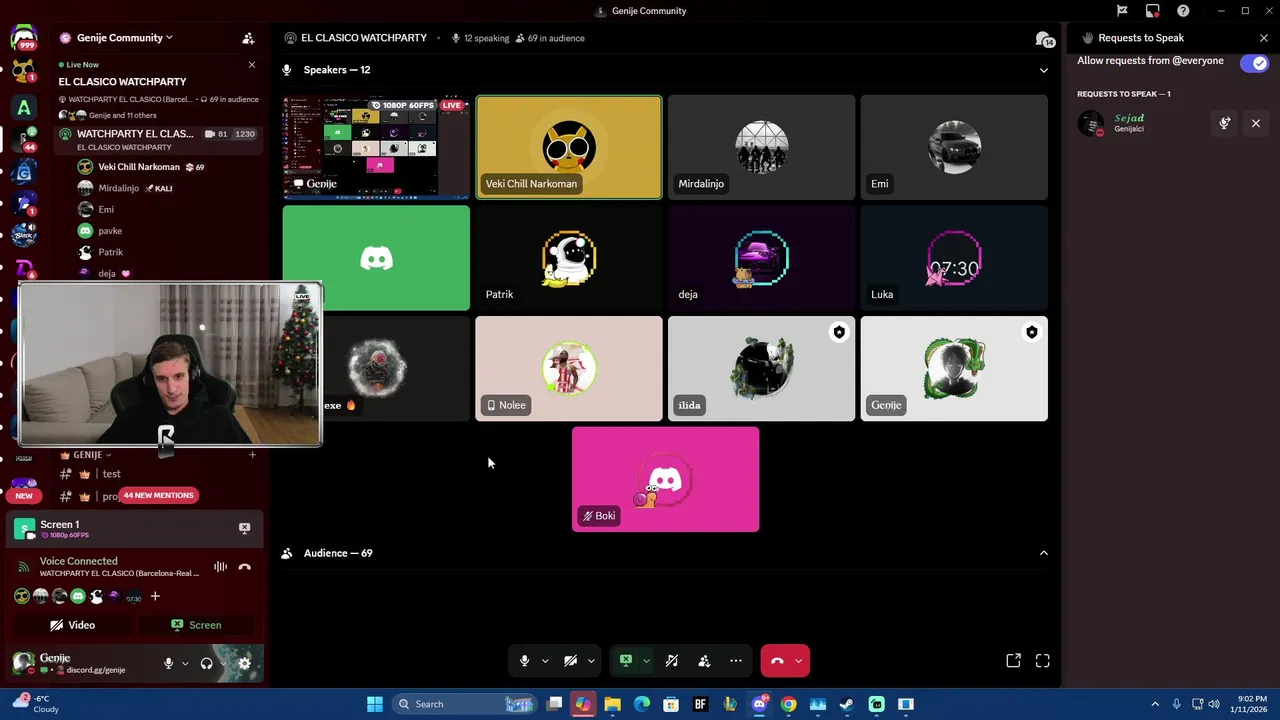
Task: Collapse the Audience section
Action: click(1044, 553)
